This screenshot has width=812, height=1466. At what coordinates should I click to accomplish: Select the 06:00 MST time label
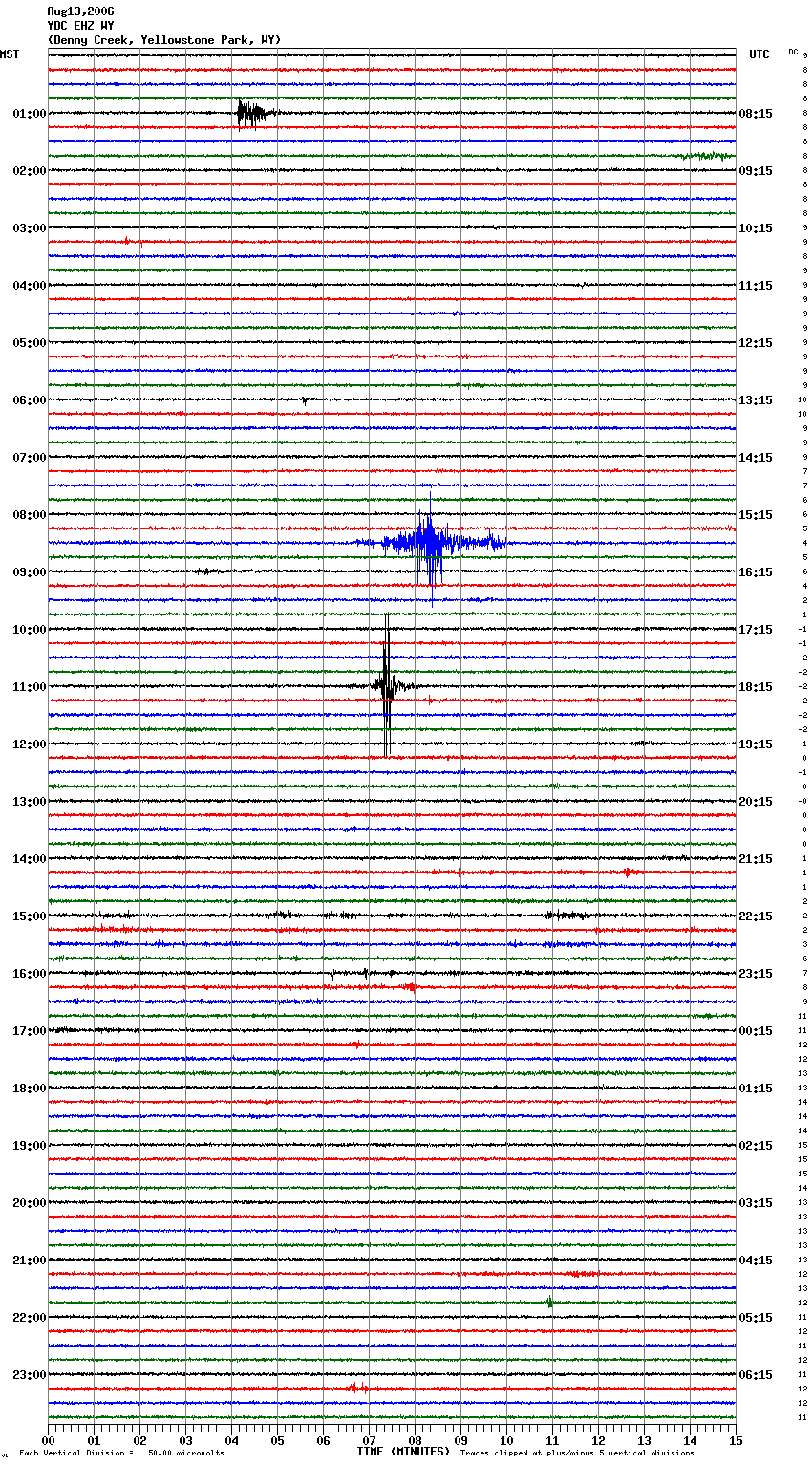pyautogui.click(x=30, y=400)
